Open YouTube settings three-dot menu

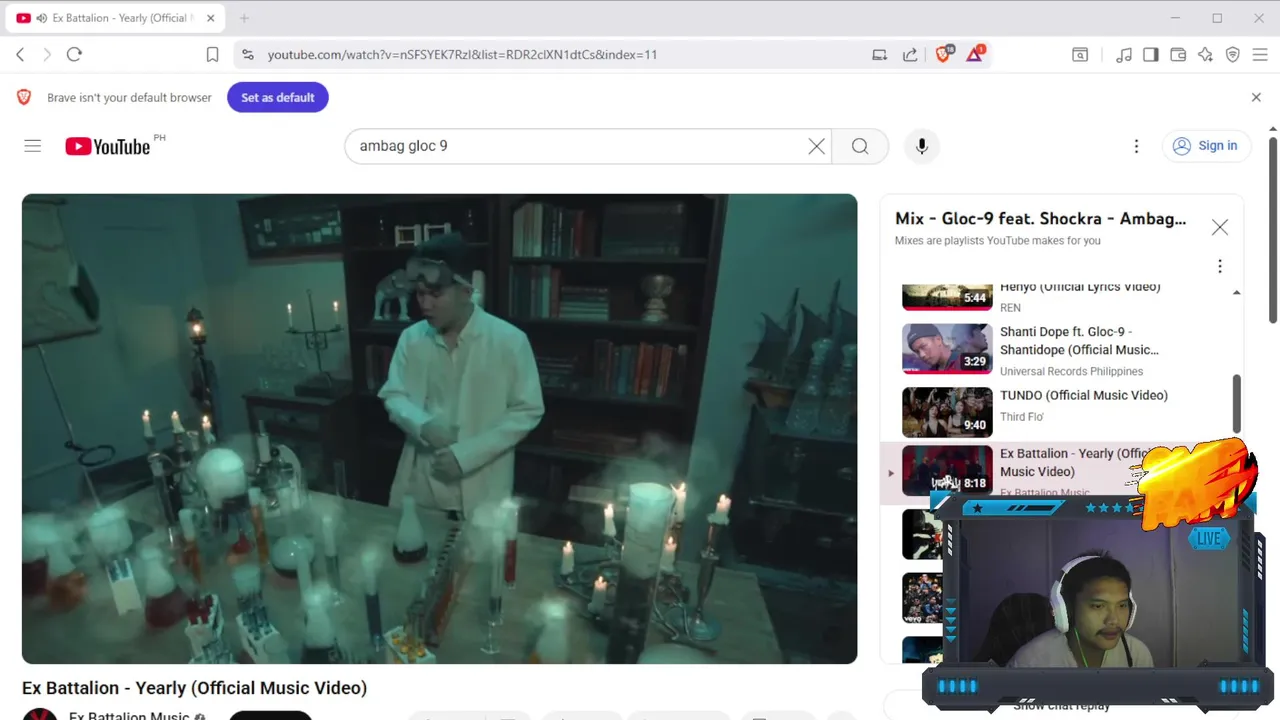coord(1136,146)
